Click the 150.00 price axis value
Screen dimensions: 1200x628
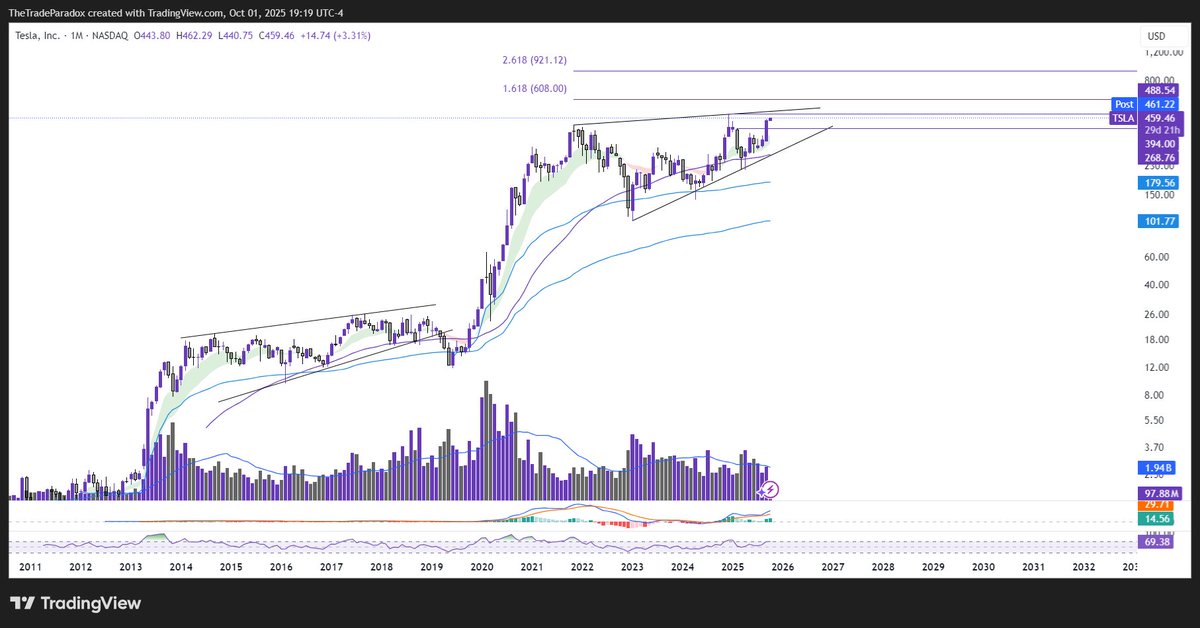1161,195
